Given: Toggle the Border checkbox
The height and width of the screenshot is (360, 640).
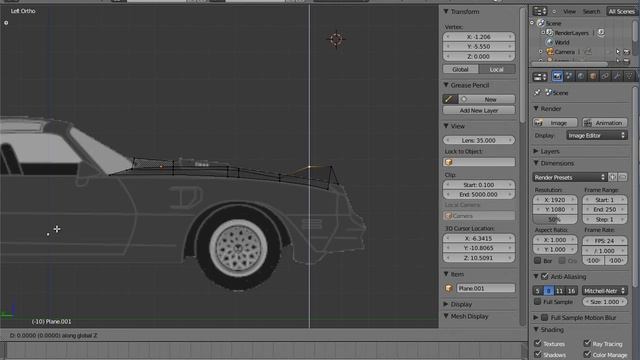Looking at the screenshot, I should [x=538, y=260].
